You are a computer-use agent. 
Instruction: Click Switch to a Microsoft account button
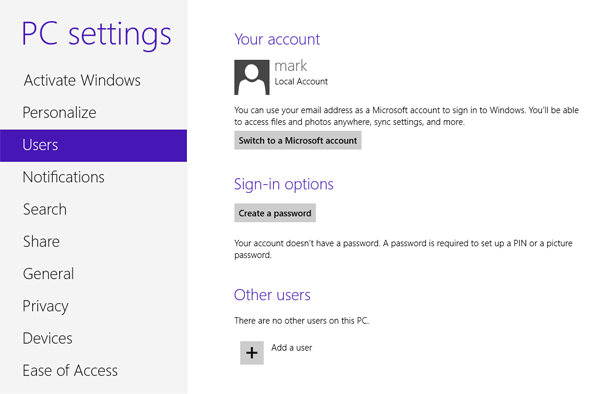[298, 140]
